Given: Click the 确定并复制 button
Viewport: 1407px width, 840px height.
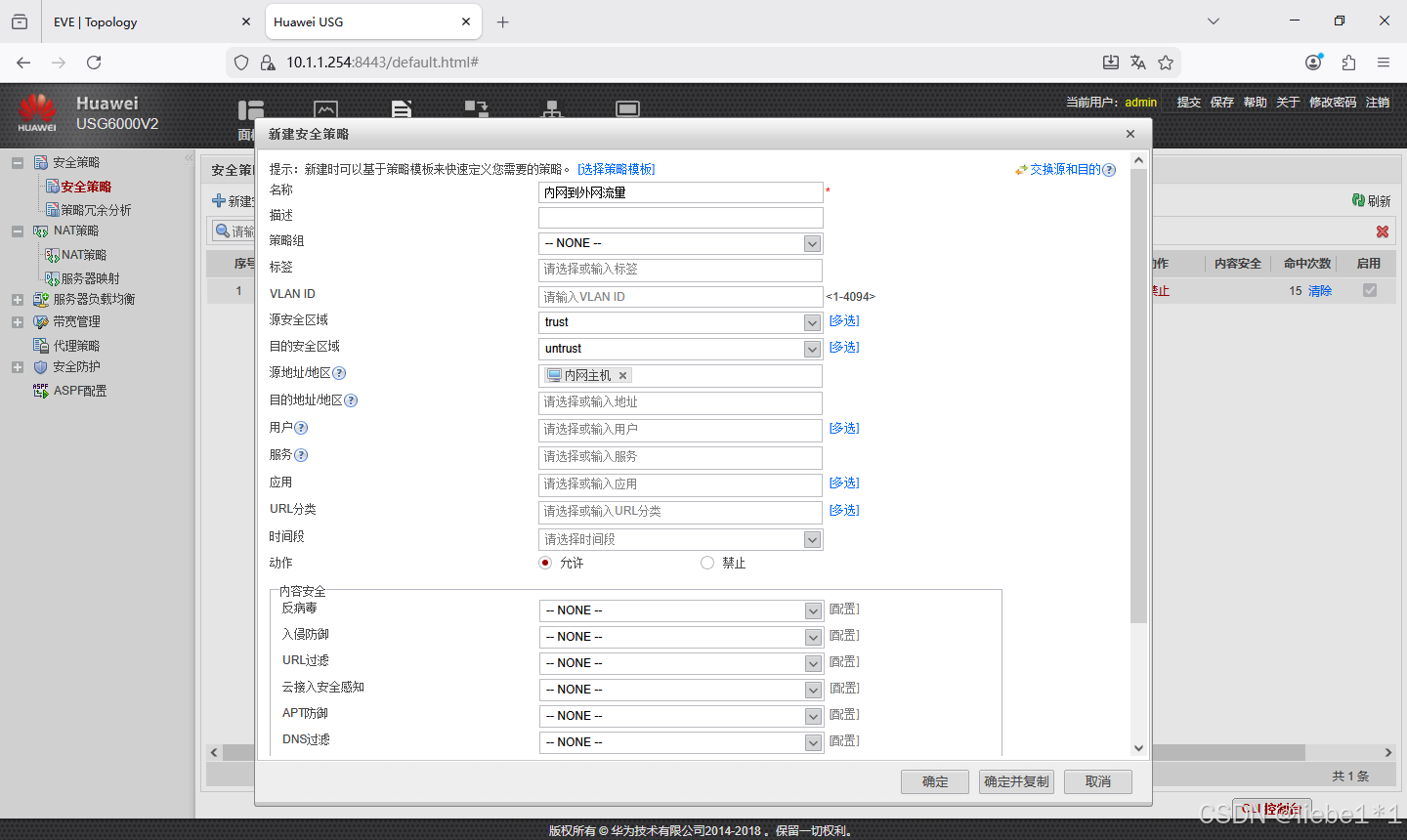Looking at the screenshot, I should click(x=1016, y=781).
